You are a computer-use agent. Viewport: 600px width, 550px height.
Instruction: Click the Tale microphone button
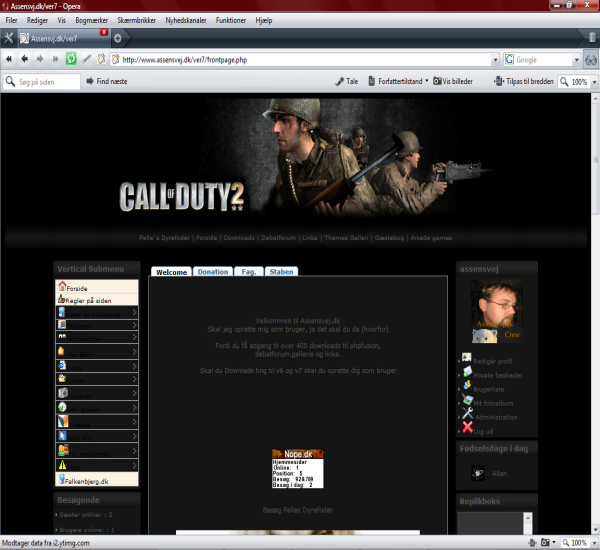(x=347, y=81)
